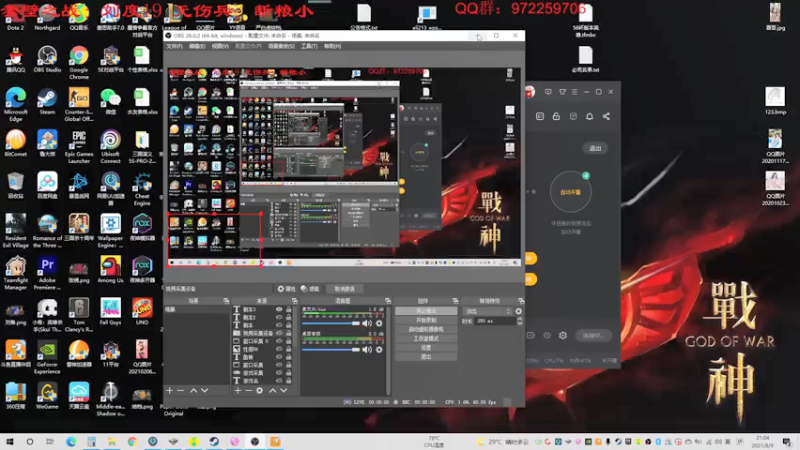Image resolution: width=800 pixels, height=450 pixels.
Task: Pop out the 混音器 mixer dock
Action: (388, 301)
